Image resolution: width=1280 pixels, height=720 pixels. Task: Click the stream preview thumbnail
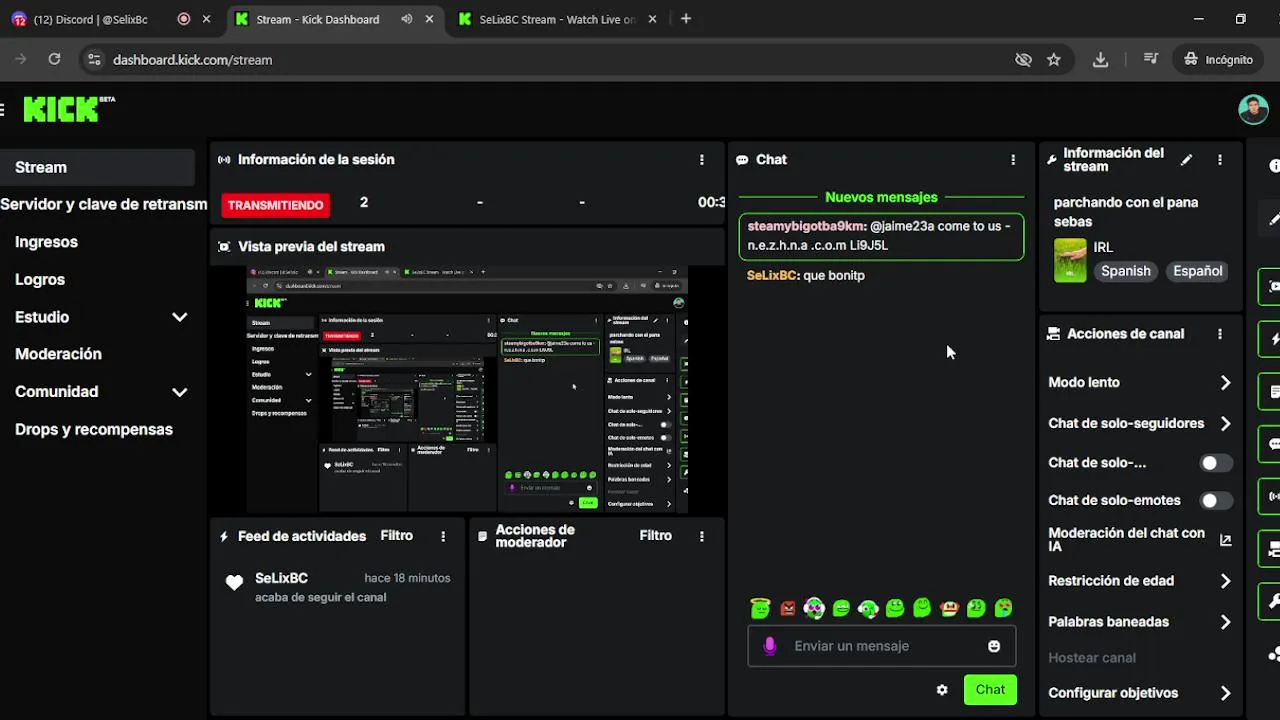(x=467, y=390)
